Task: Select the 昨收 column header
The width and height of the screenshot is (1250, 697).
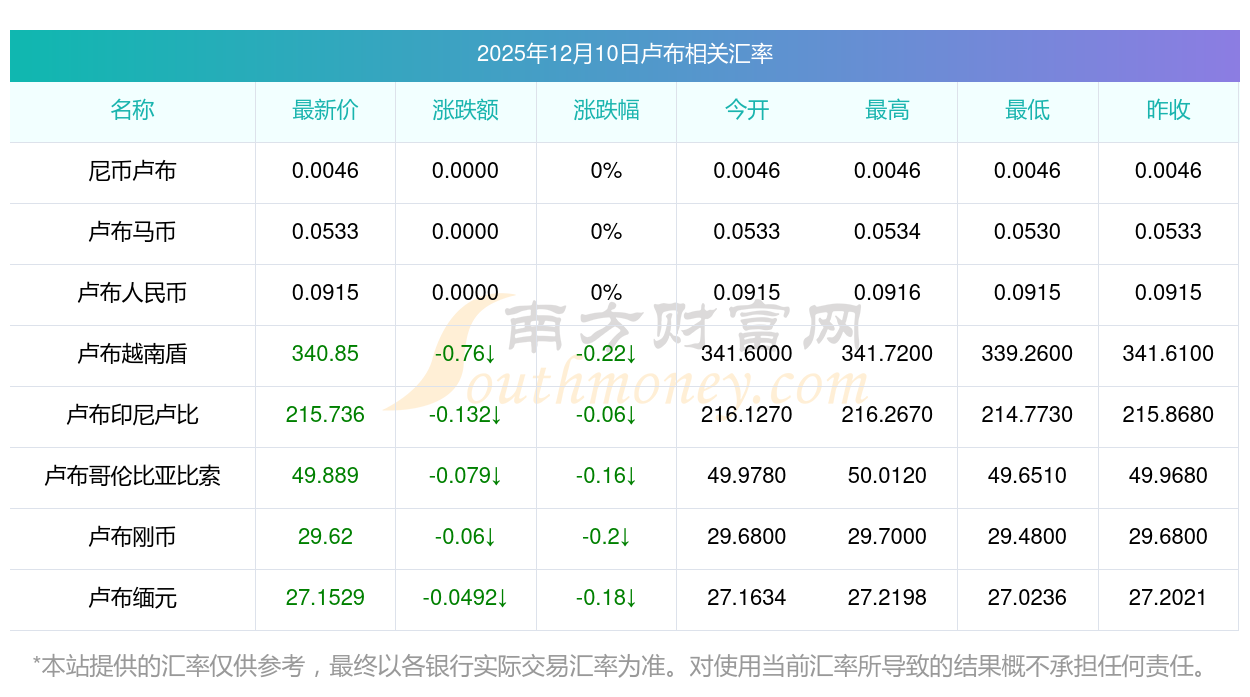Action: tap(1168, 110)
